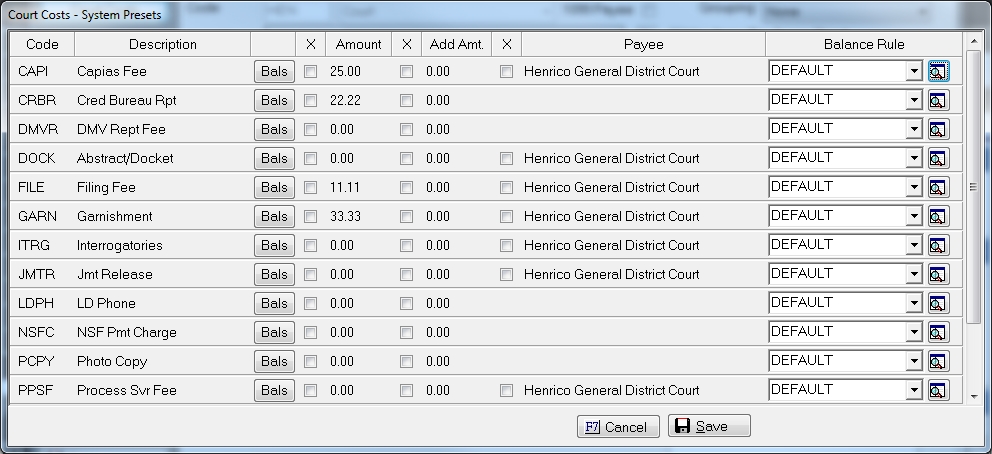The height and width of the screenshot is (454, 992).
Task: Toggle the Amount lock checkbox for Capias Fee
Action: pos(310,72)
